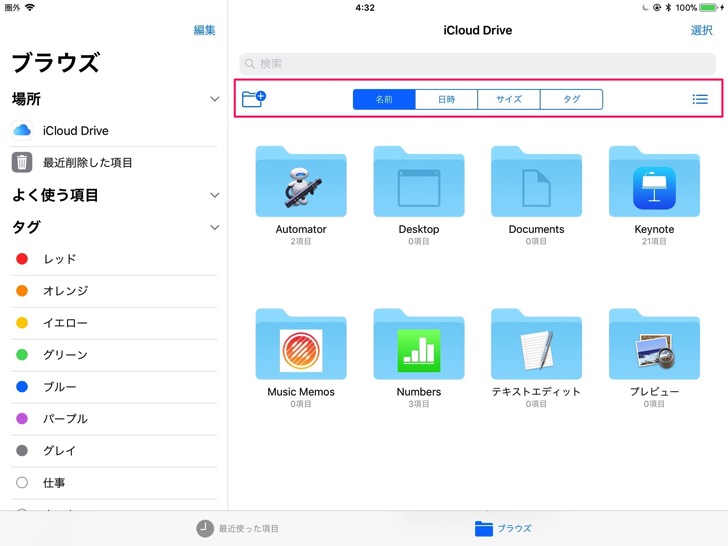
Task: Select the ブルー tag color dot
Action: coord(22,387)
